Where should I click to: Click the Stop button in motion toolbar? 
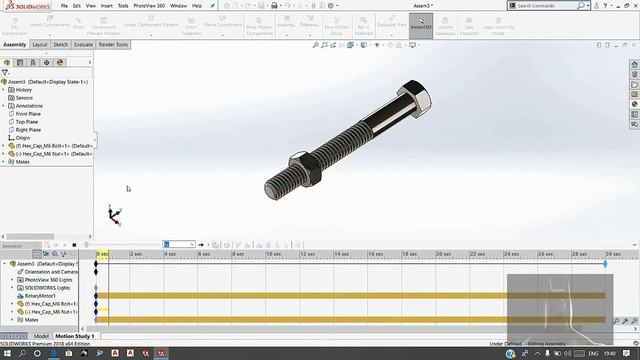pos(74,245)
